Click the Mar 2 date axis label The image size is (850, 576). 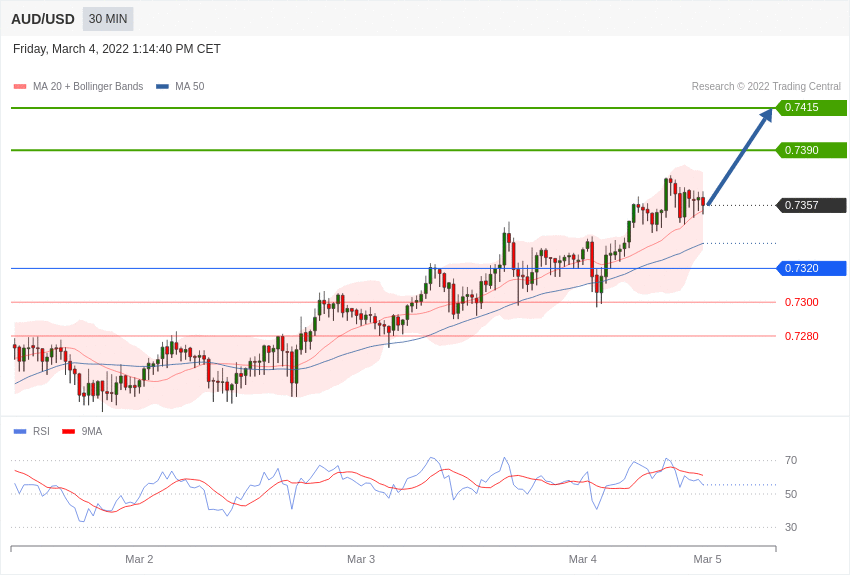[x=139, y=559]
